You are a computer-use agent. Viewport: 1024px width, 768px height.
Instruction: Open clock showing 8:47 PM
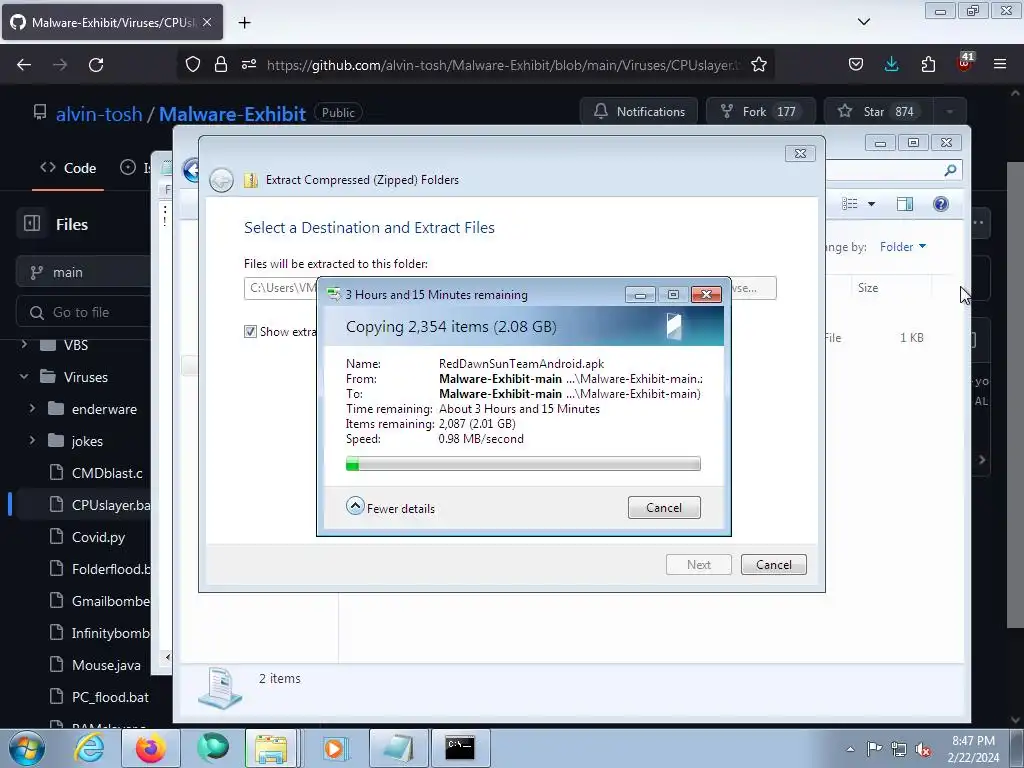point(973,749)
